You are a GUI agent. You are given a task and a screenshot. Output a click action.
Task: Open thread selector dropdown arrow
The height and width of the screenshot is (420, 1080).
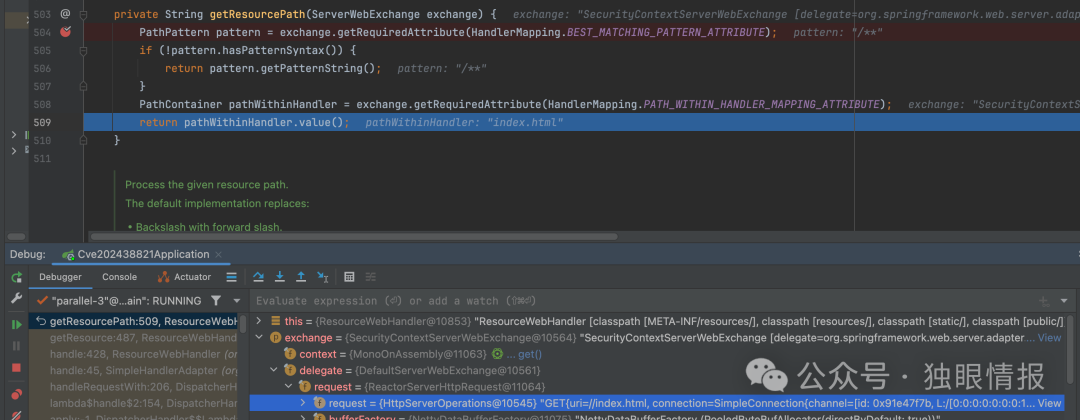pos(236,301)
